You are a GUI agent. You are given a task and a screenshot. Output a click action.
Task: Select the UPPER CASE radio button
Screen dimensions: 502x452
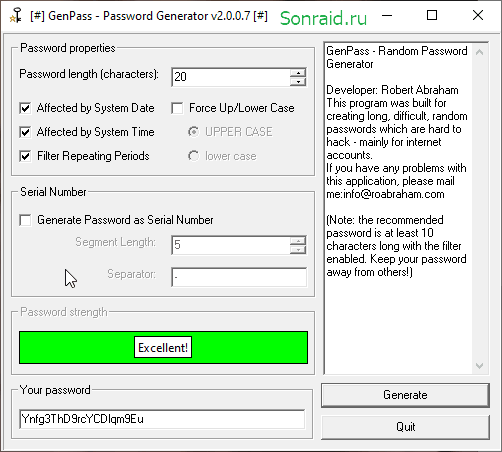(x=193, y=132)
